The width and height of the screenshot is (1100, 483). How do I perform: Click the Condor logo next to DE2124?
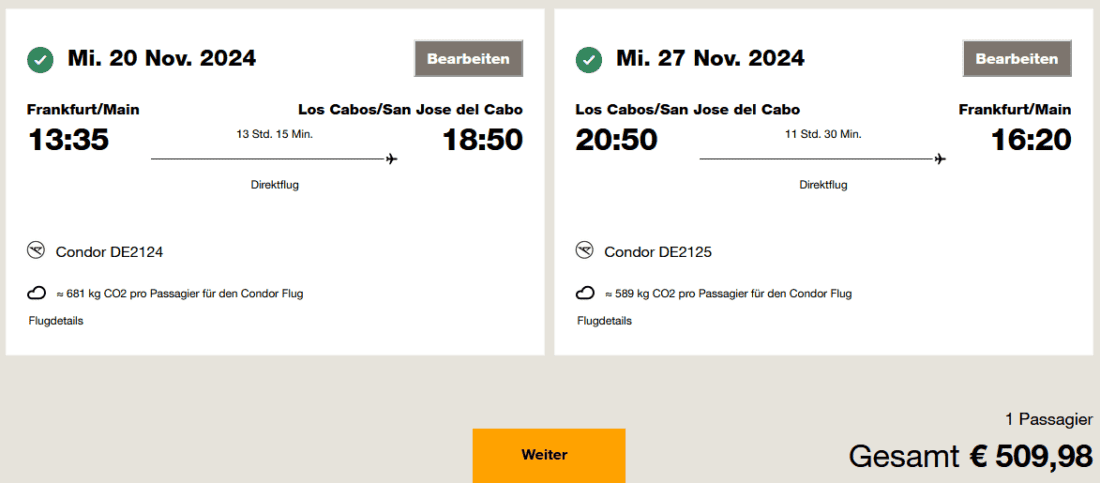(x=37, y=250)
